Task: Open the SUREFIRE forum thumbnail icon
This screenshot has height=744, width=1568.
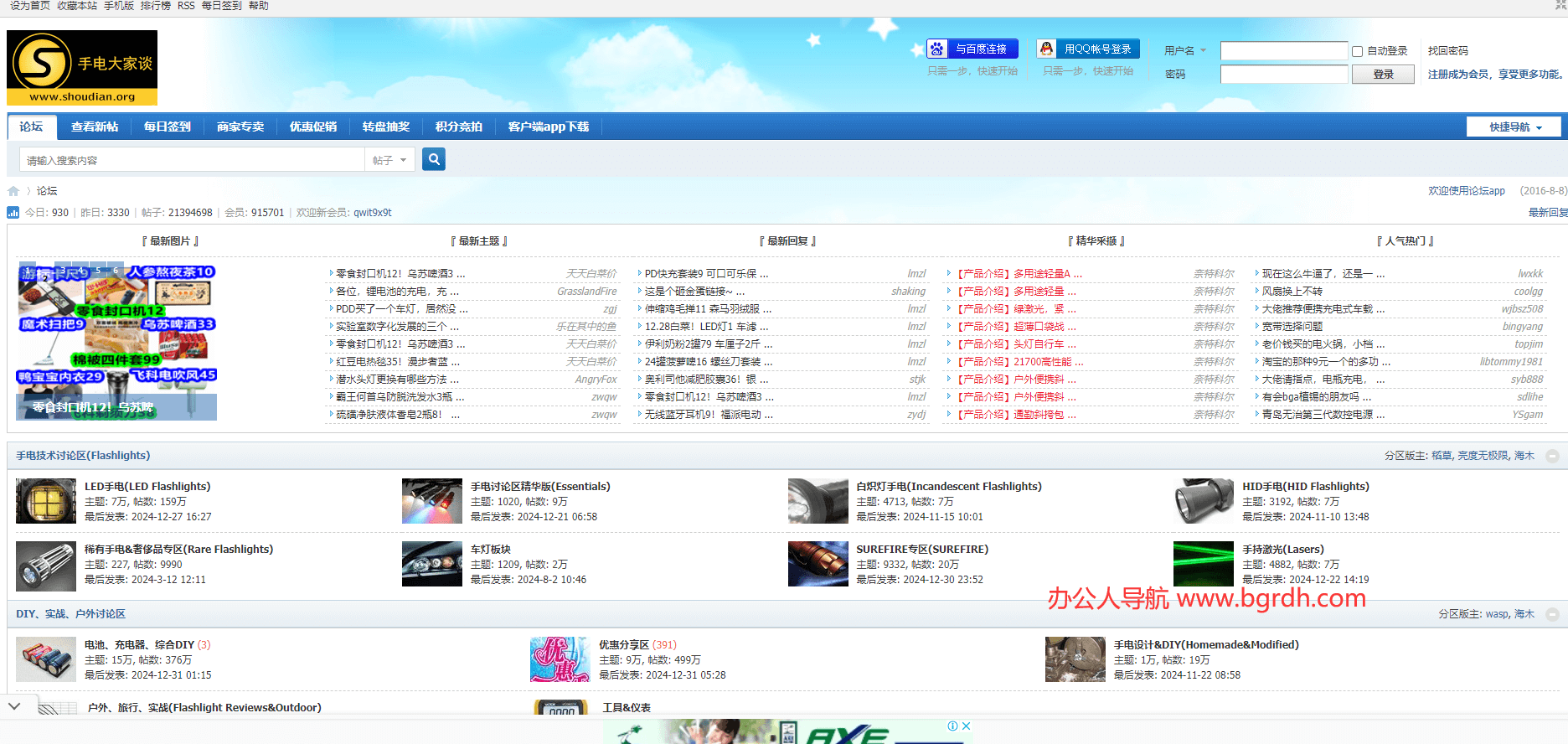Action: (818, 564)
